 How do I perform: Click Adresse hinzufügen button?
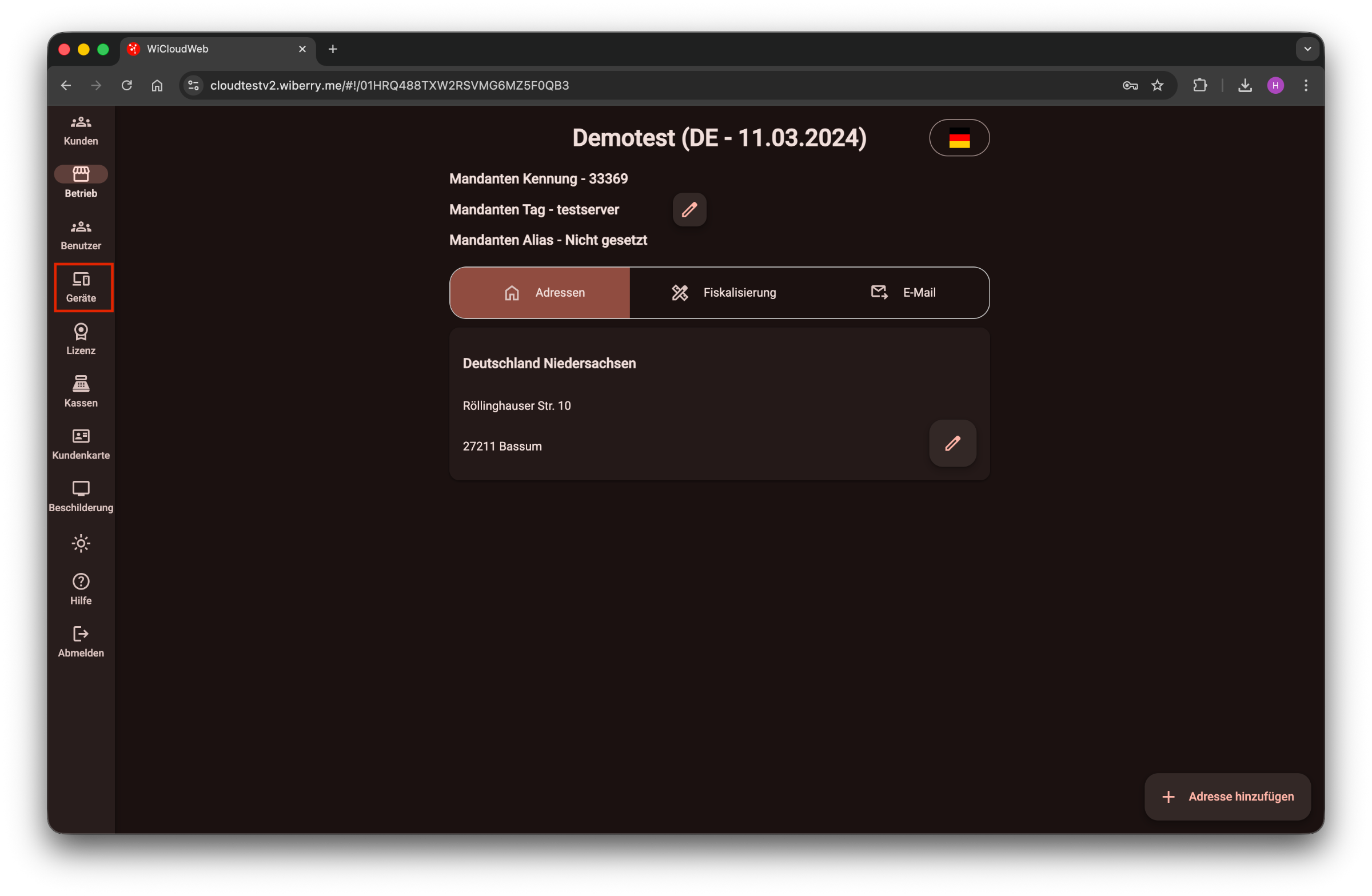pos(1227,797)
